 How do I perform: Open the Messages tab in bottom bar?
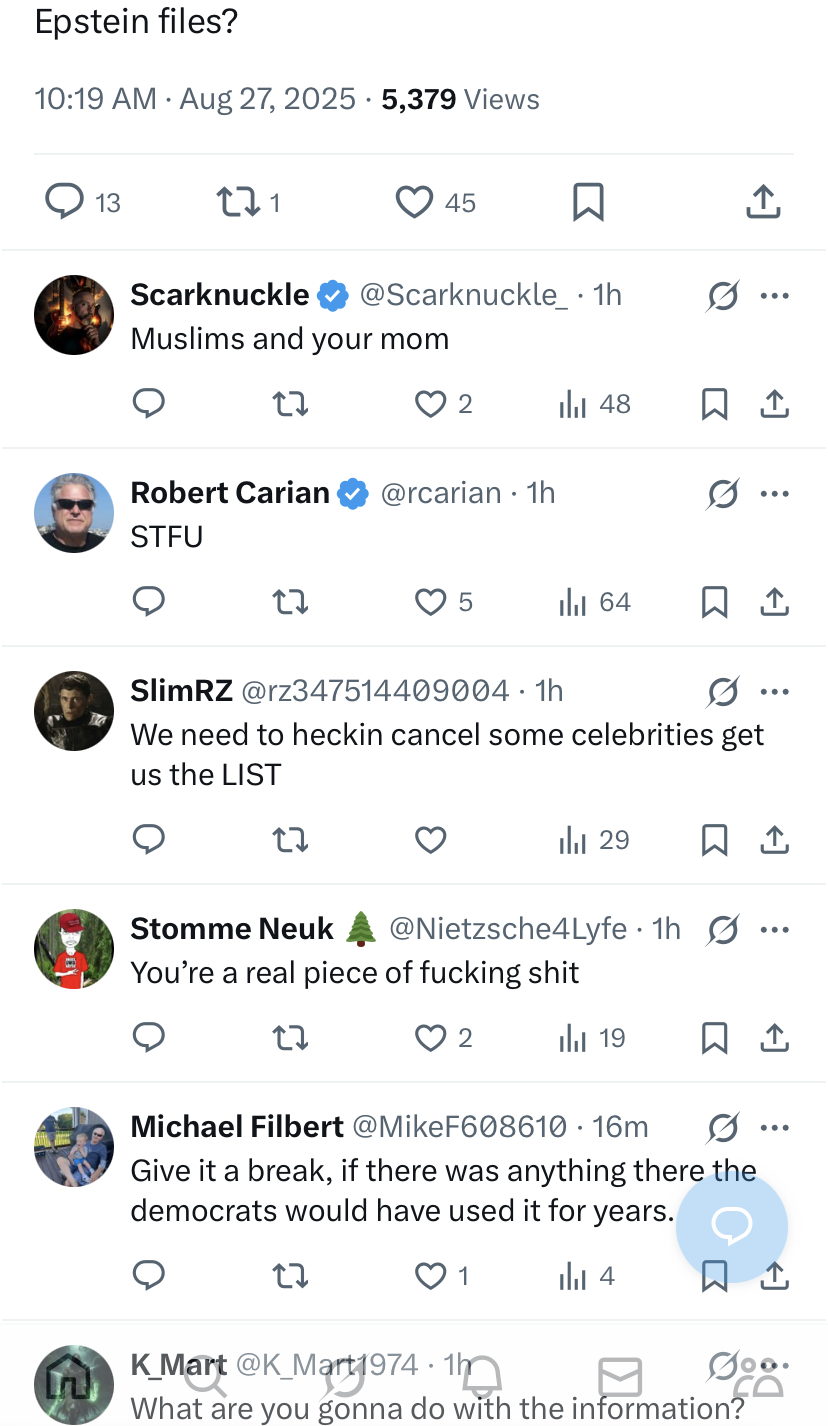tap(620, 1378)
